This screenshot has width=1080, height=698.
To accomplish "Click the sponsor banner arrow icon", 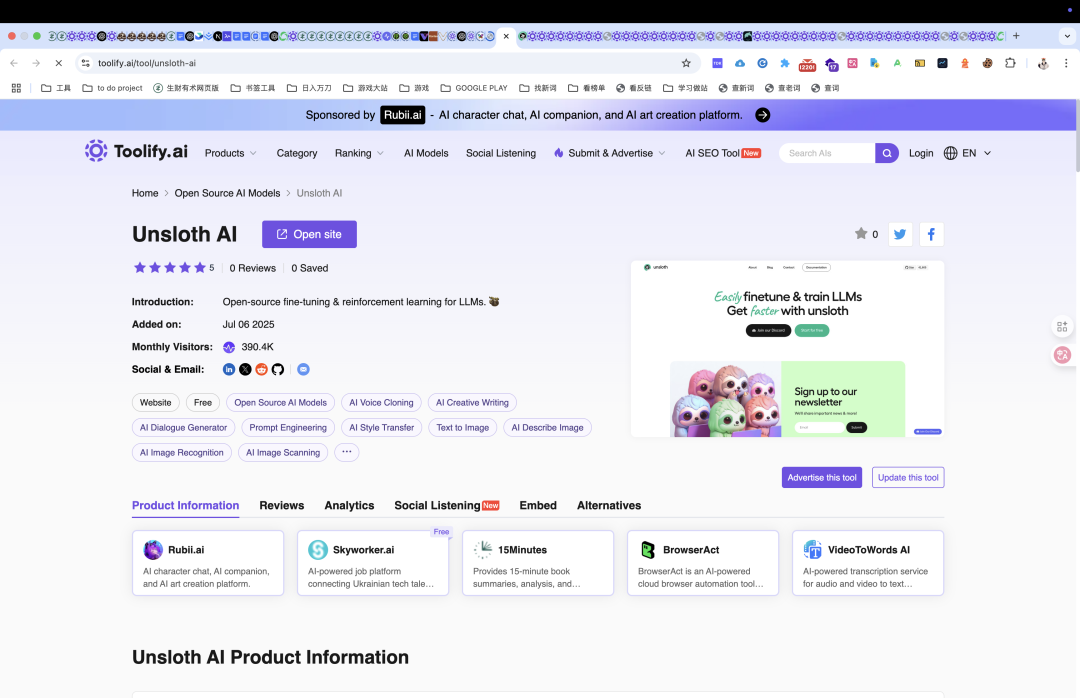I will [x=762, y=115].
